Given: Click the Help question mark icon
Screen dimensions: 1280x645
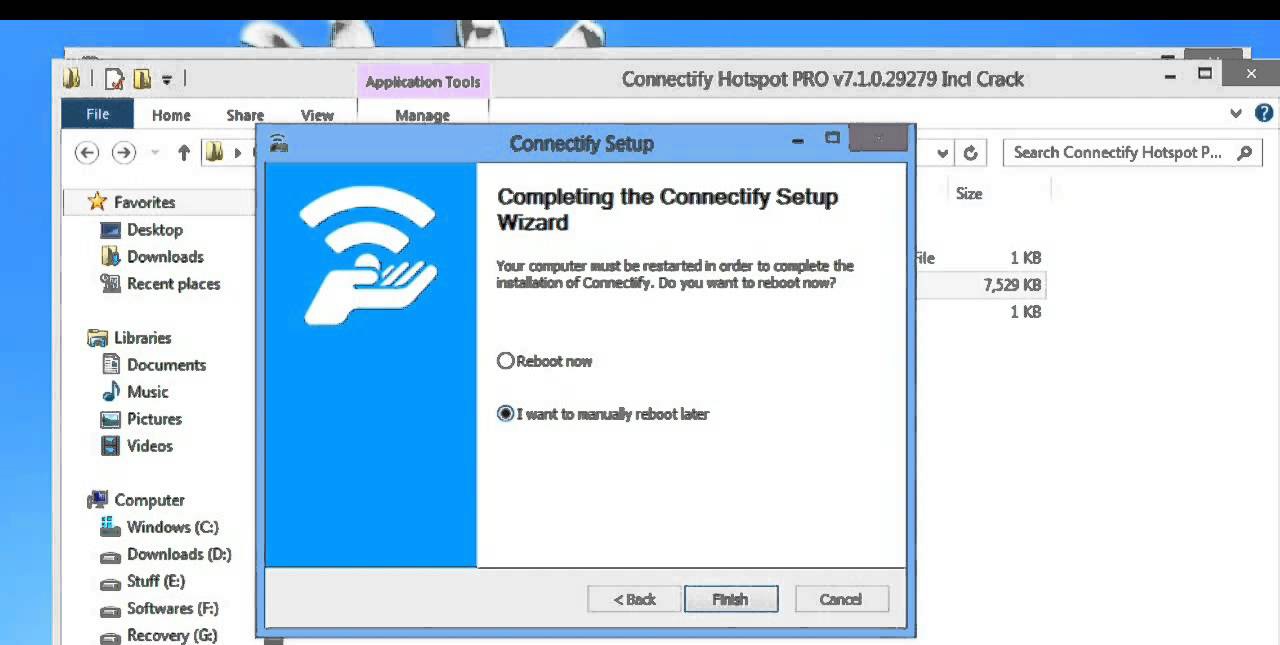Looking at the screenshot, I should (1264, 113).
